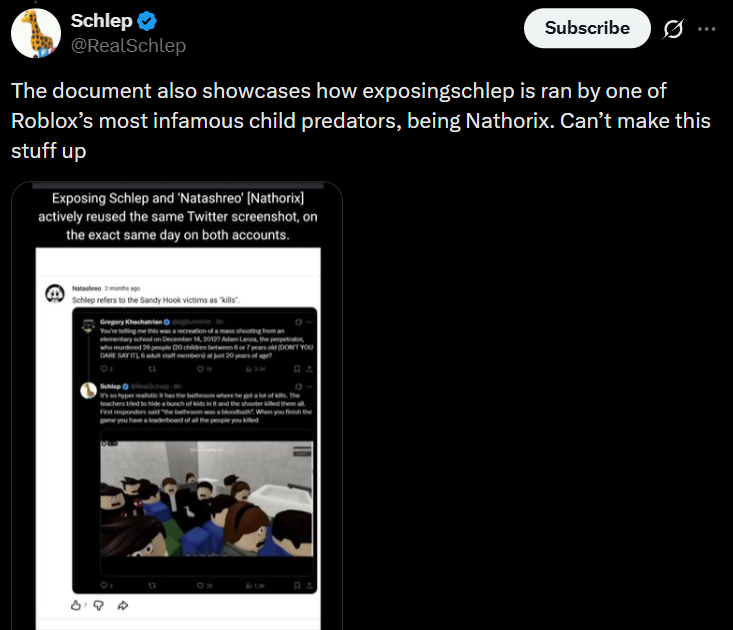733x630 pixels.
Task: Click the image caption heading 'Exposing Schlep and Natashreo'
Action: point(176,216)
